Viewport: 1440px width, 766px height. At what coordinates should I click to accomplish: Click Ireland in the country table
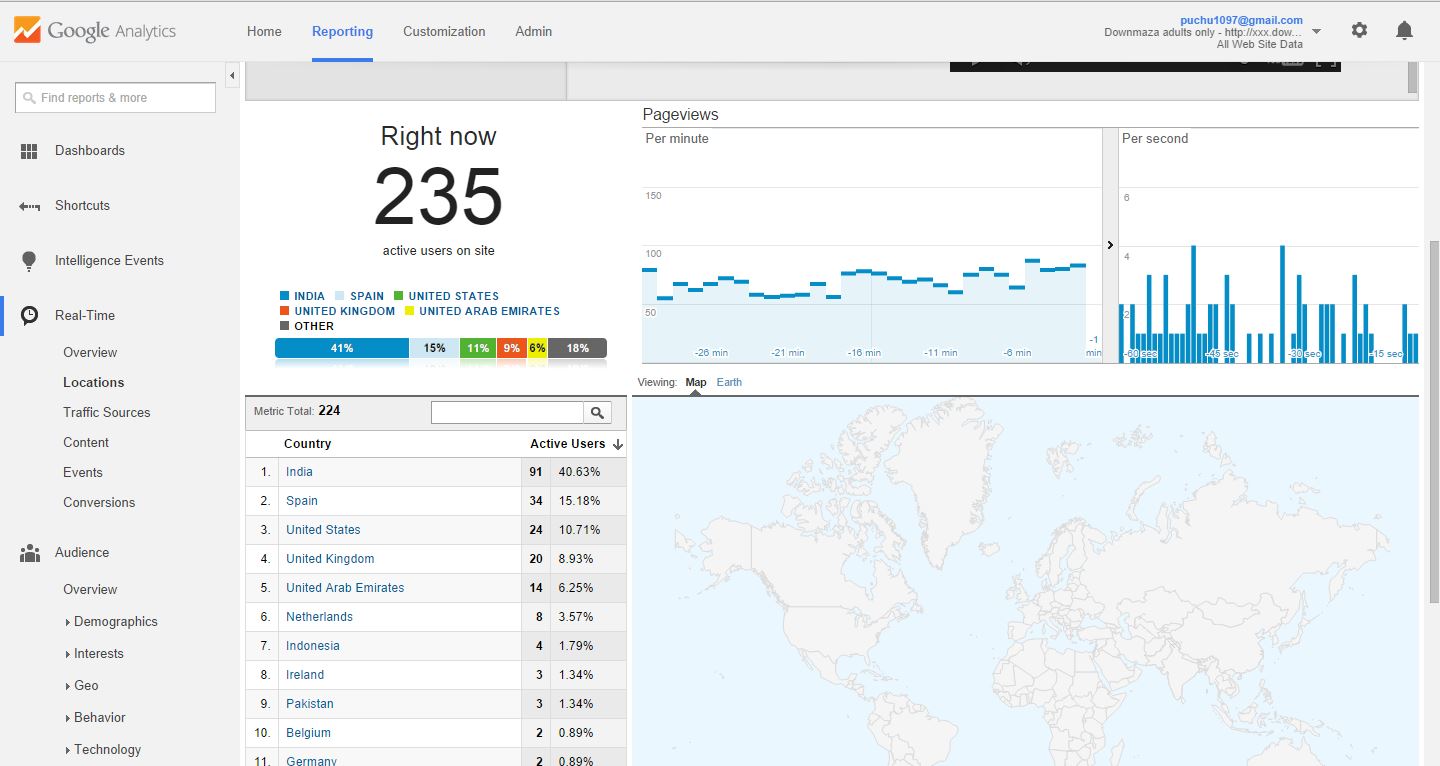tap(305, 675)
